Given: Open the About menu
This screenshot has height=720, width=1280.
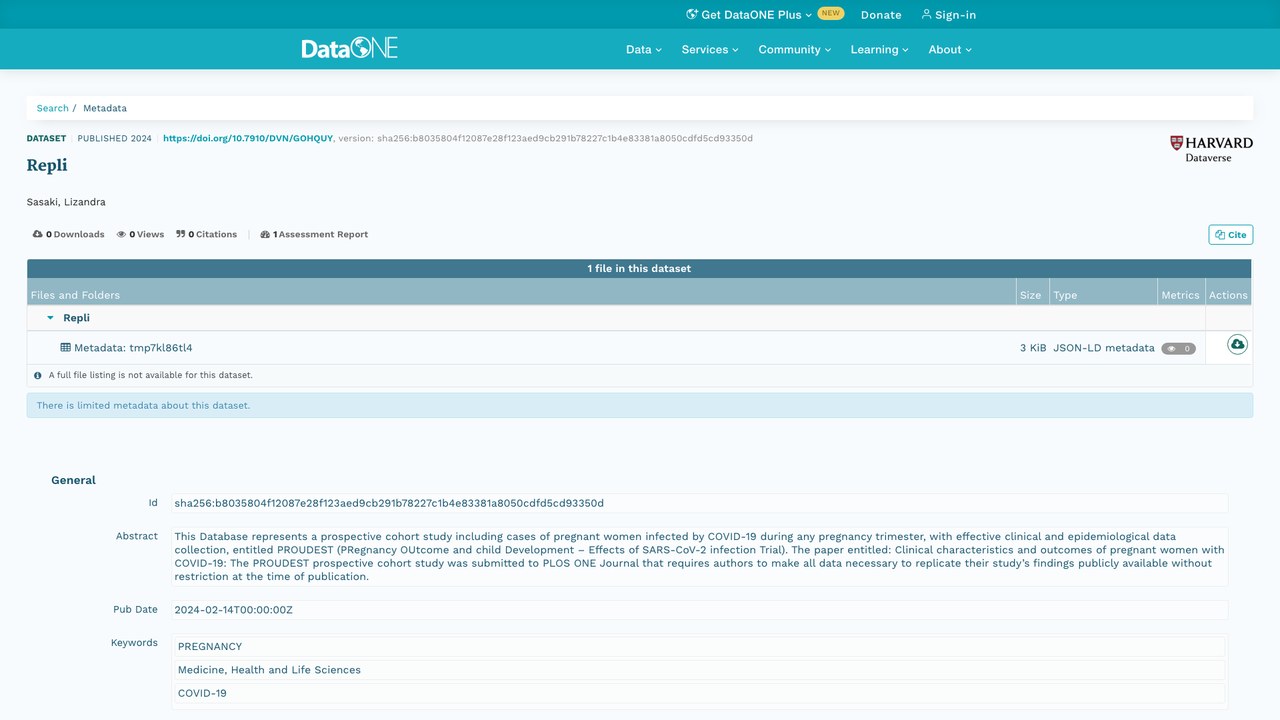Looking at the screenshot, I should click(950, 49).
